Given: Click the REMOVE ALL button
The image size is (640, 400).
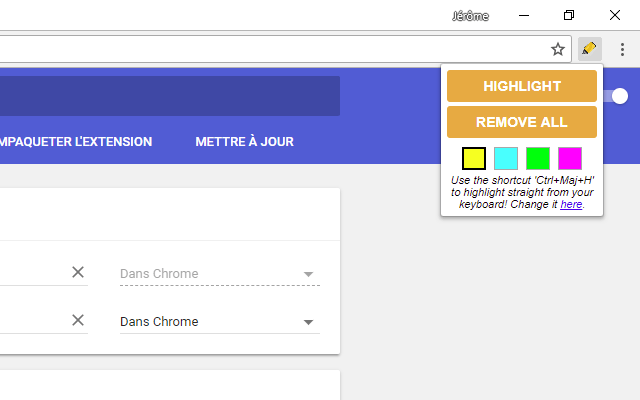Looking at the screenshot, I should pos(522,122).
